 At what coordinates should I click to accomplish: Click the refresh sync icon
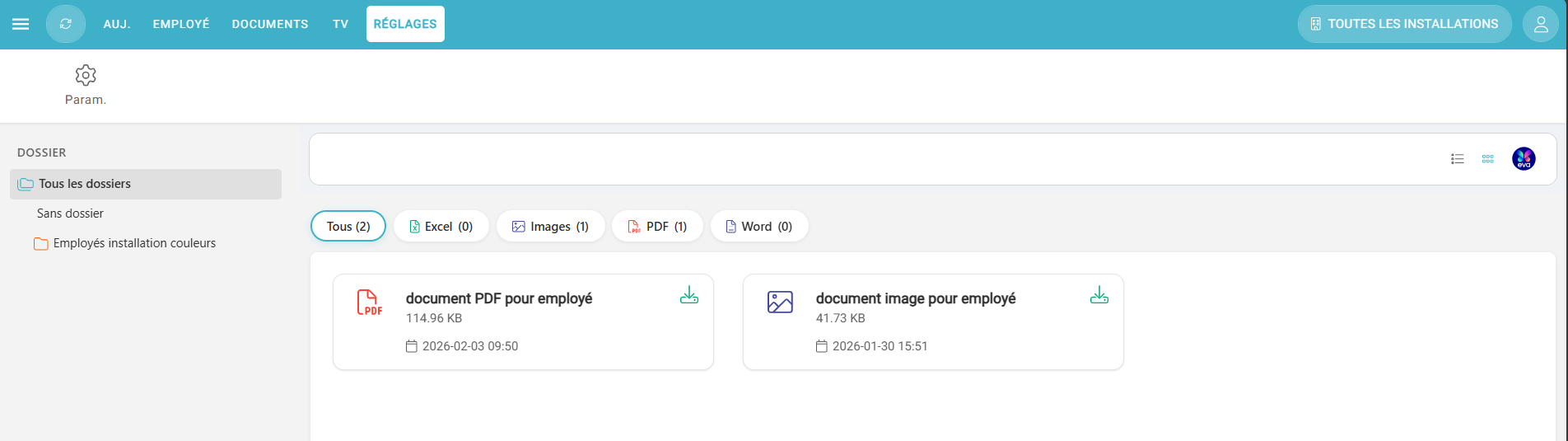point(66,24)
